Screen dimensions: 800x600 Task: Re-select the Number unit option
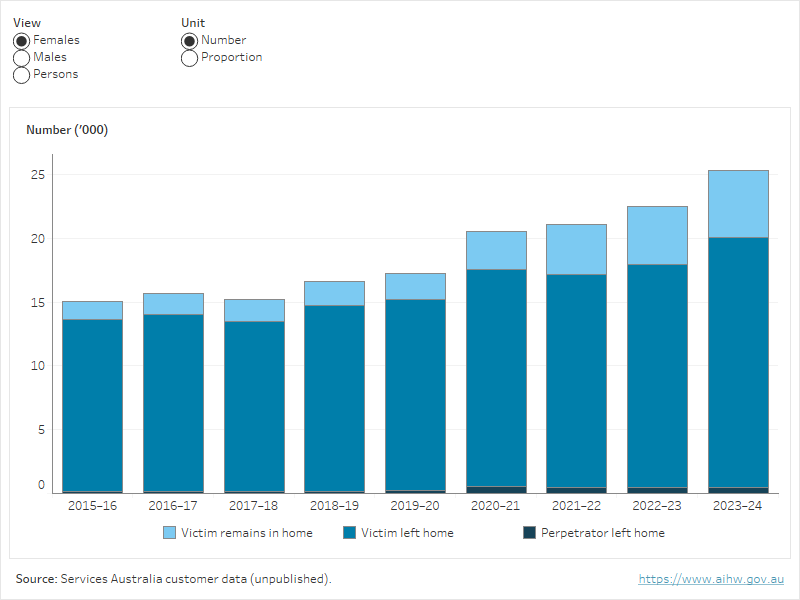[x=188, y=40]
